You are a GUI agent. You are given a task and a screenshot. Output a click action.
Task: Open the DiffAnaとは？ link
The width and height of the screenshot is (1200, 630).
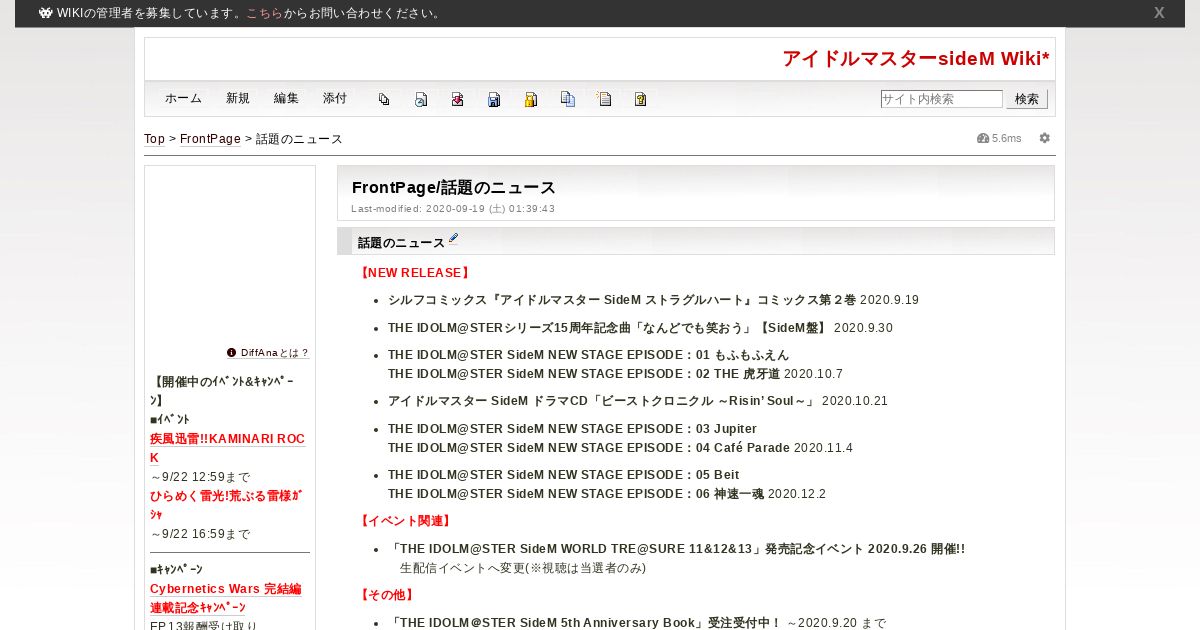[275, 353]
